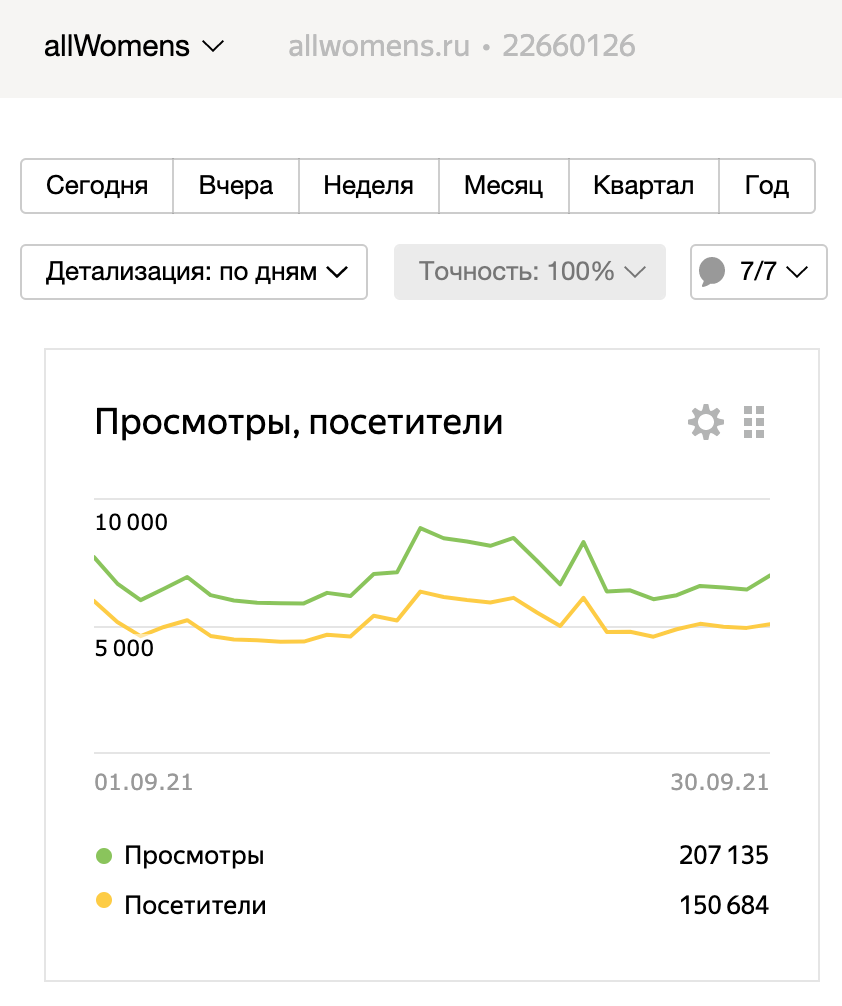Select the Вчера period tab

click(x=235, y=186)
